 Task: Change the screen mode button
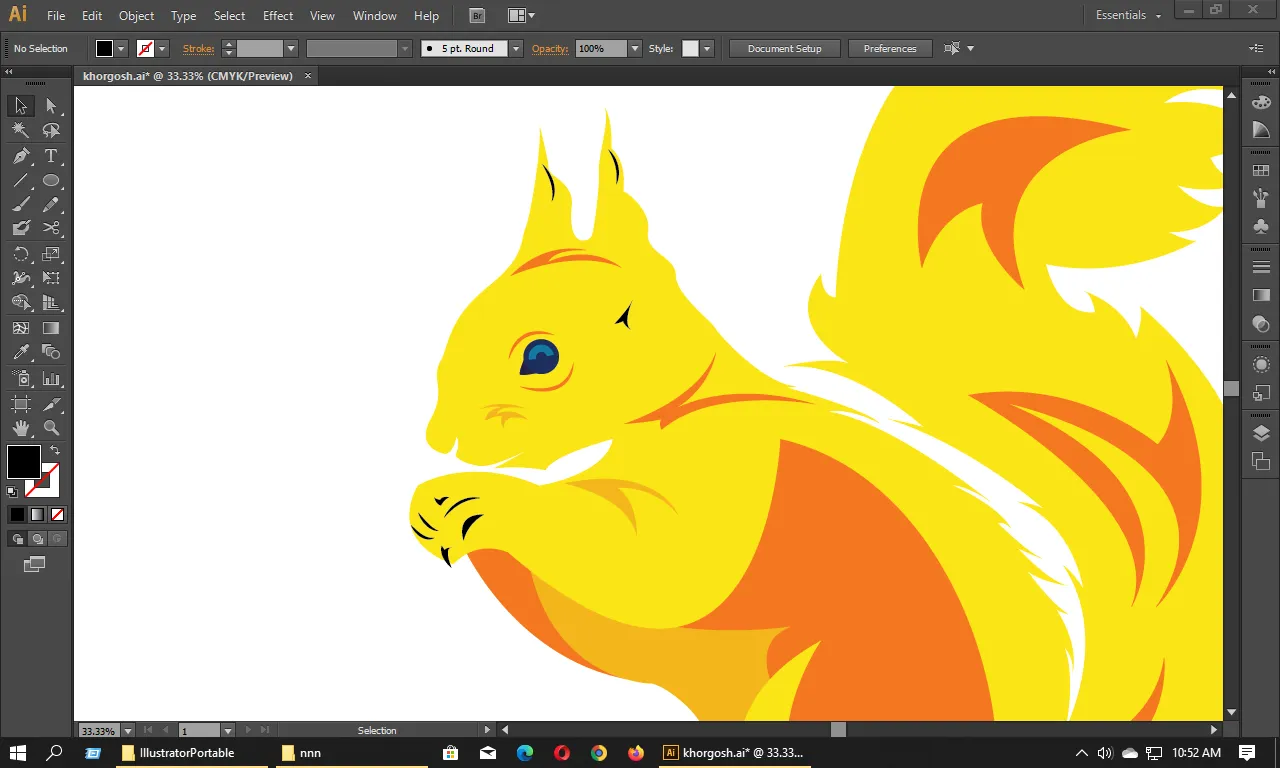pos(35,565)
